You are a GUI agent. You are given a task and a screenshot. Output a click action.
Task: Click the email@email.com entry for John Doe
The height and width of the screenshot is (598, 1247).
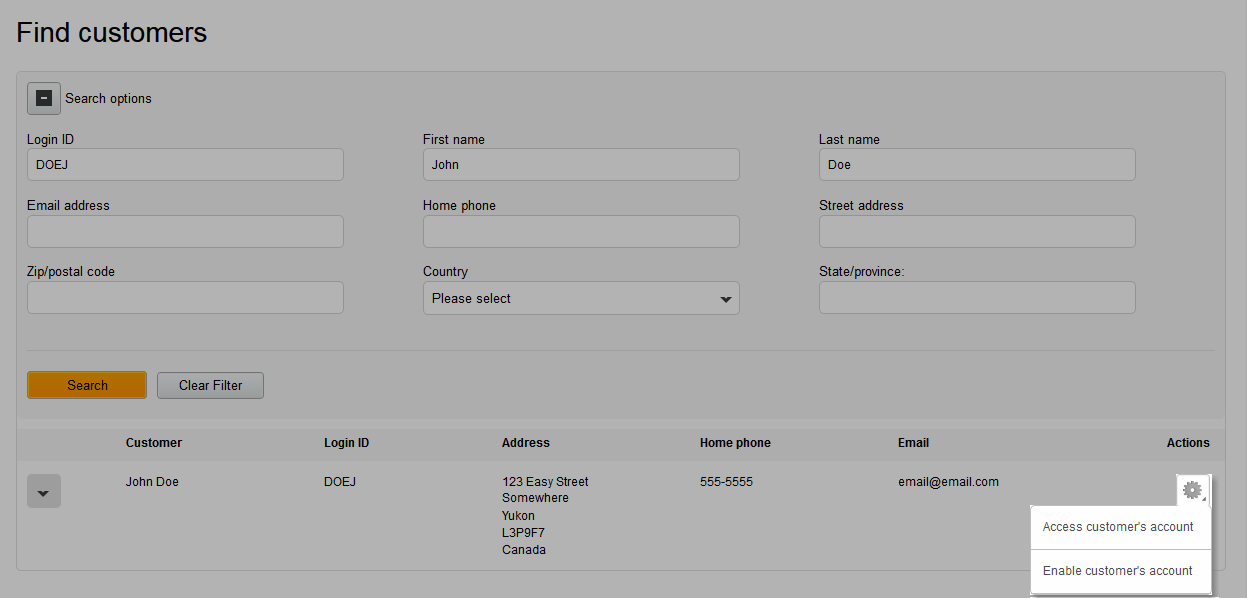point(948,481)
